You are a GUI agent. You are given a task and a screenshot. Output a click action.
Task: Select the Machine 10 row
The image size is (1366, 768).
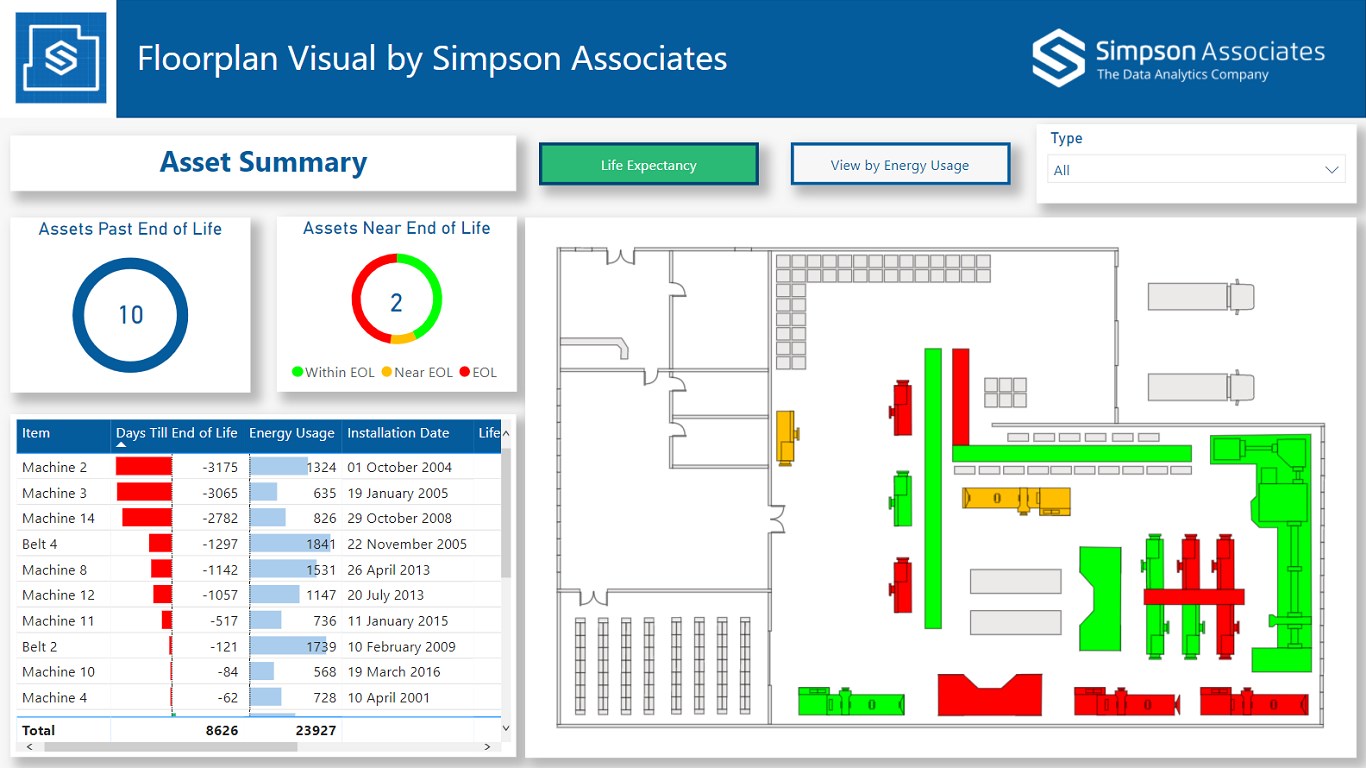pos(259,672)
